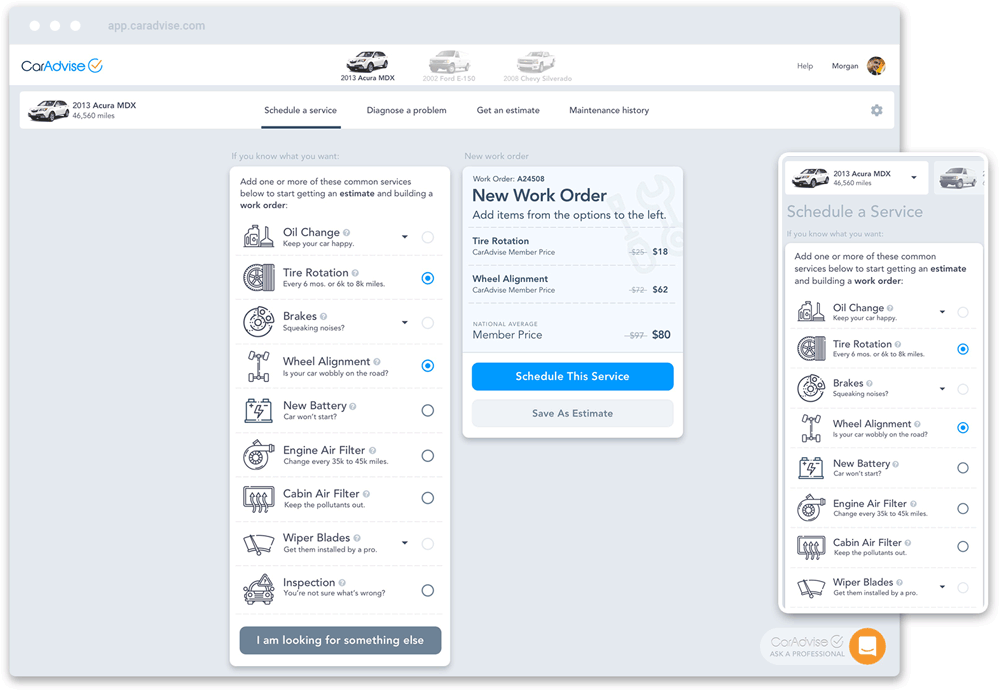The width and height of the screenshot is (1000, 690).
Task: Click the Tire Rotation wheel icon in main list
Action: (258, 277)
